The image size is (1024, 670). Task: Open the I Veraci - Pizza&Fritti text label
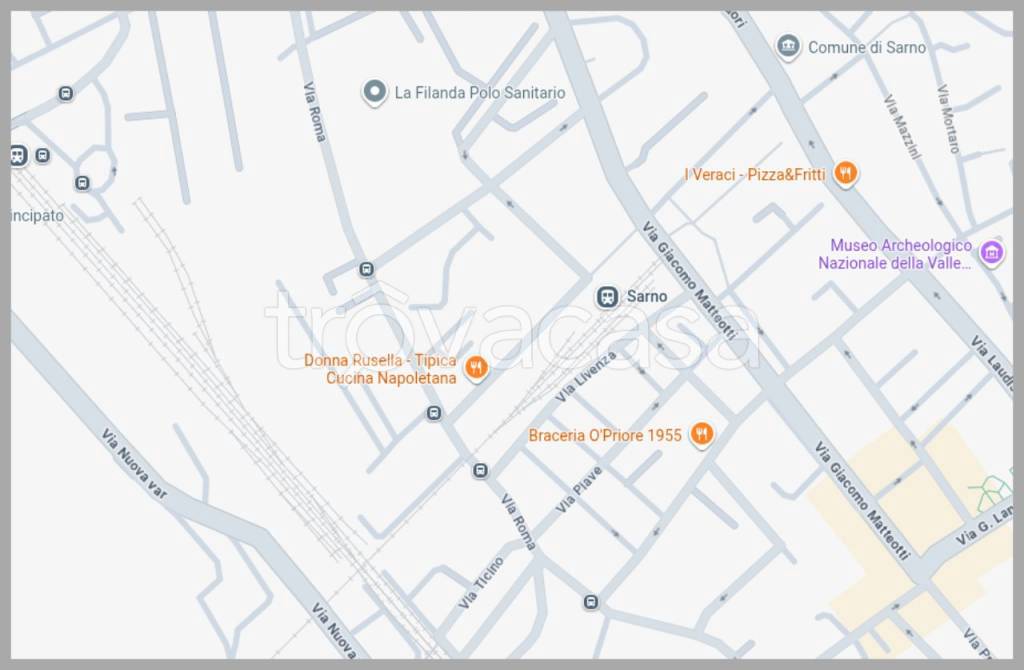[x=755, y=175]
